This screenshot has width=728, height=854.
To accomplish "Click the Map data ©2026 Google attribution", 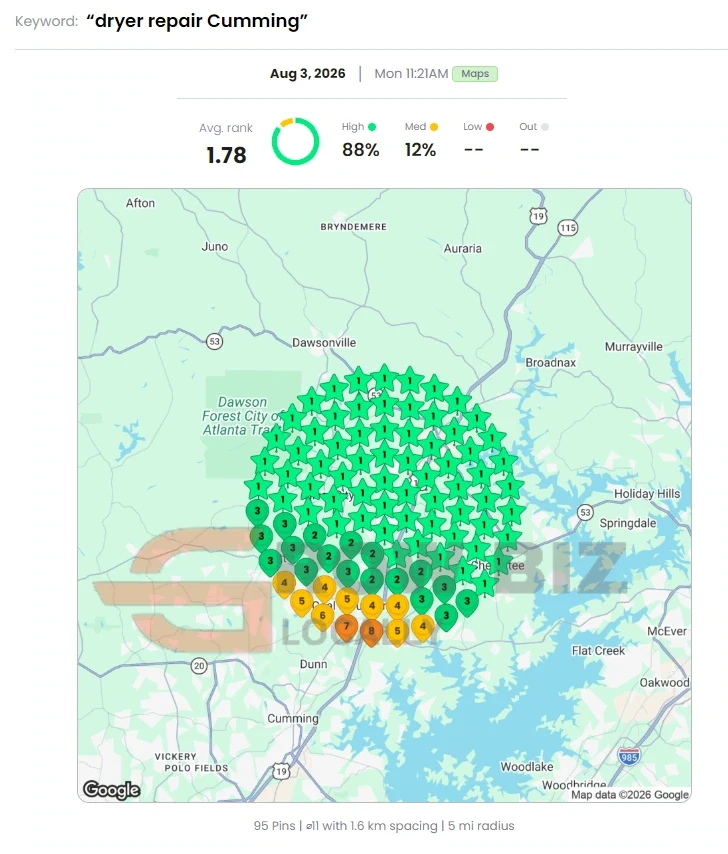I will [630, 795].
